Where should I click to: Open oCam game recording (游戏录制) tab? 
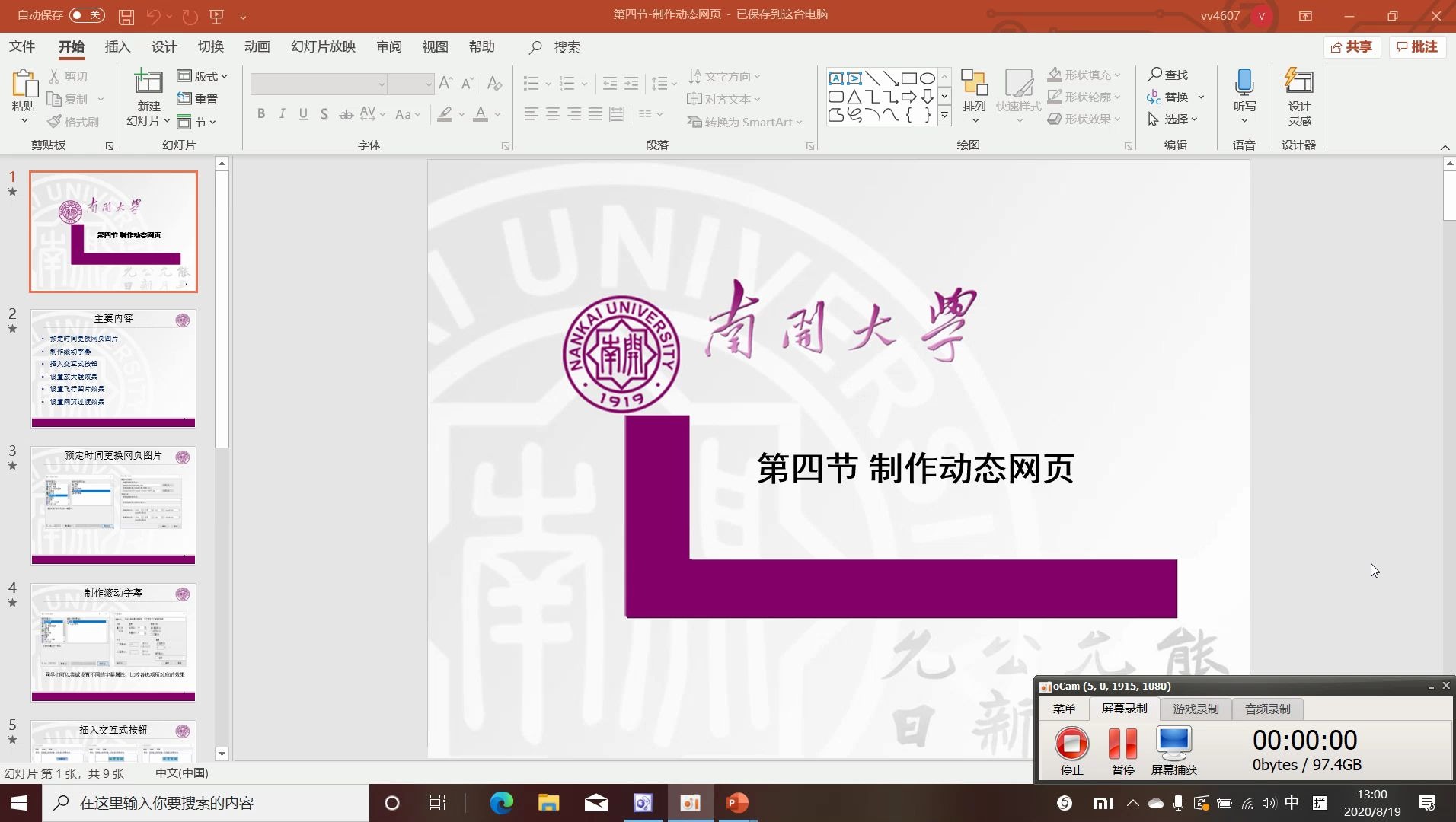1196,709
